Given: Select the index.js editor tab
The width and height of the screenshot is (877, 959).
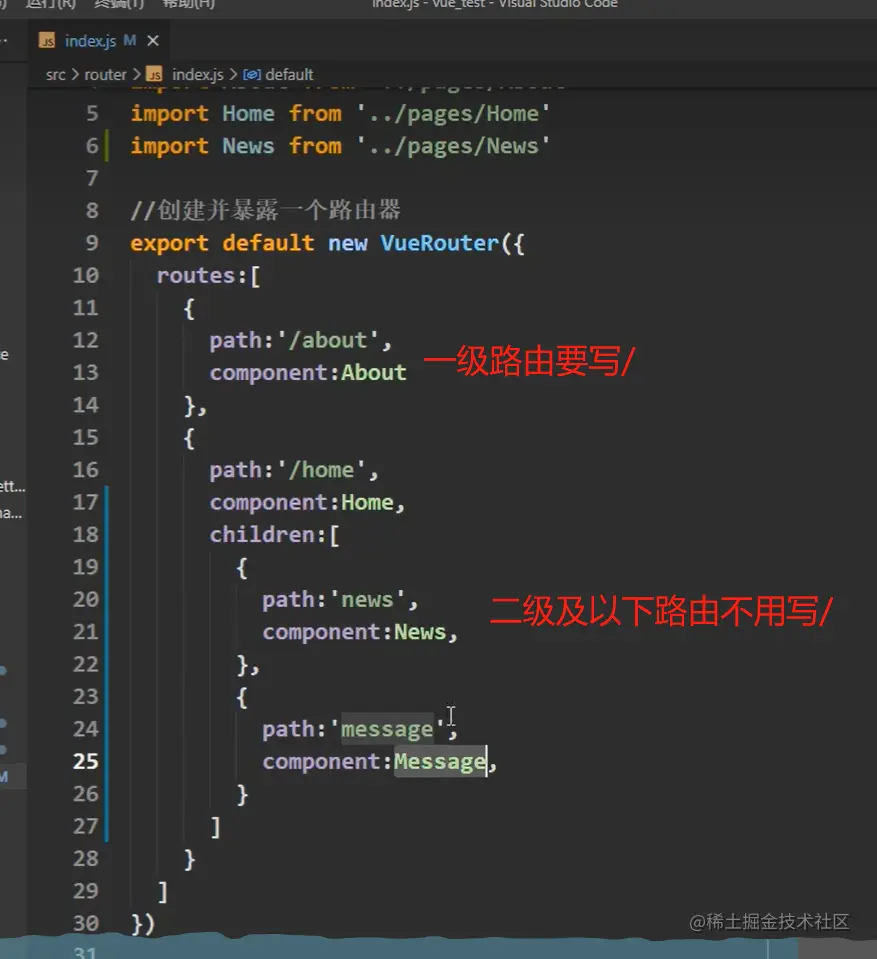Looking at the screenshot, I should coord(99,41).
